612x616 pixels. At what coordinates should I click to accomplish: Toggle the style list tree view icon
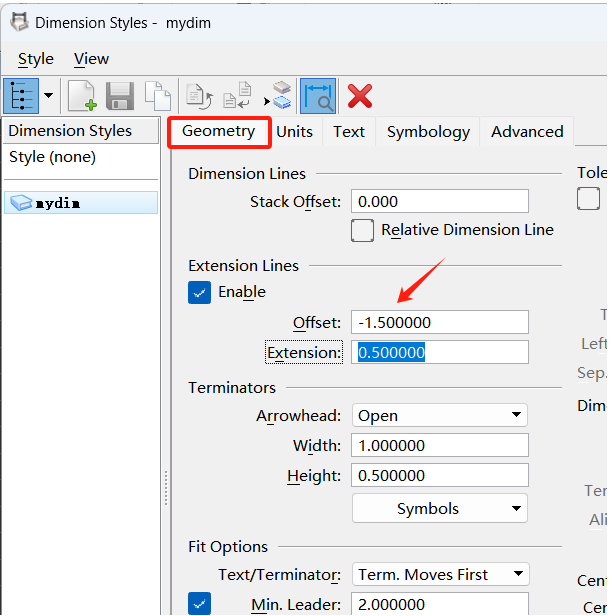coord(21,96)
